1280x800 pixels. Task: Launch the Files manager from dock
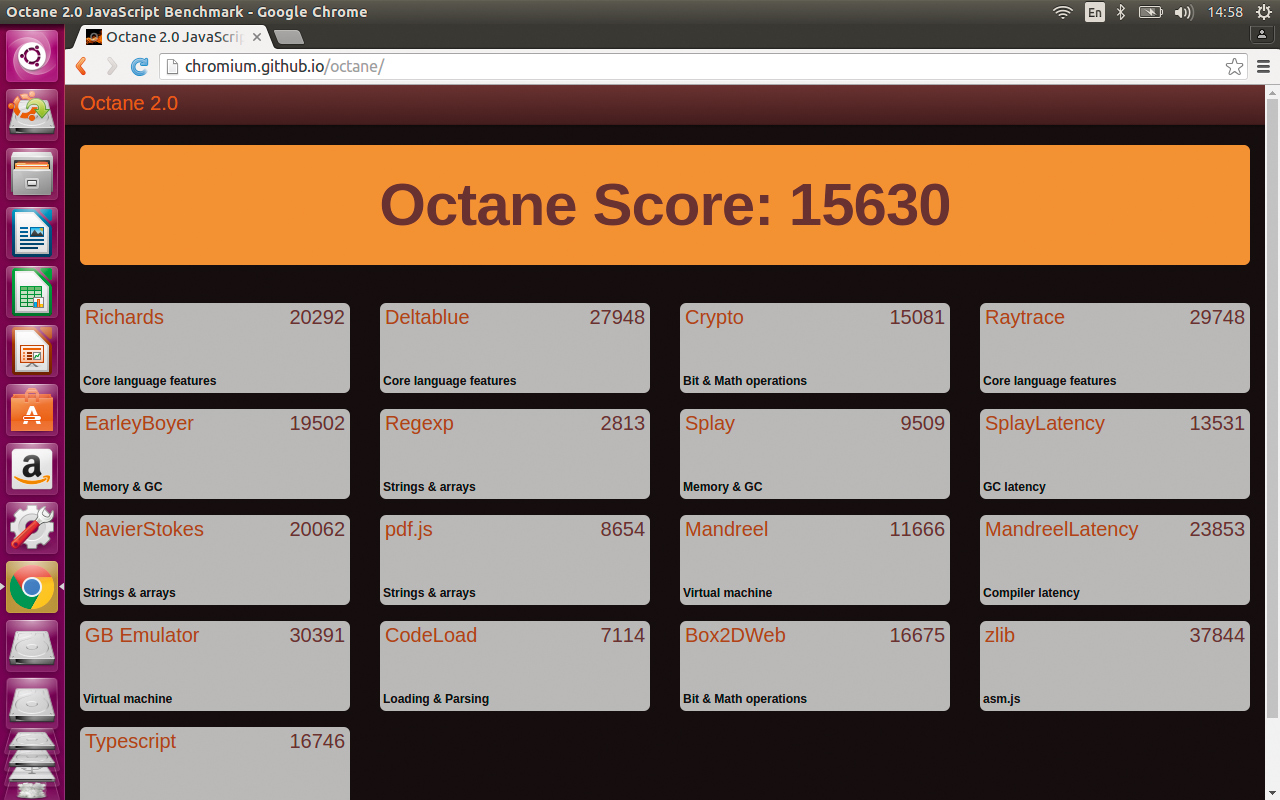click(32, 174)
